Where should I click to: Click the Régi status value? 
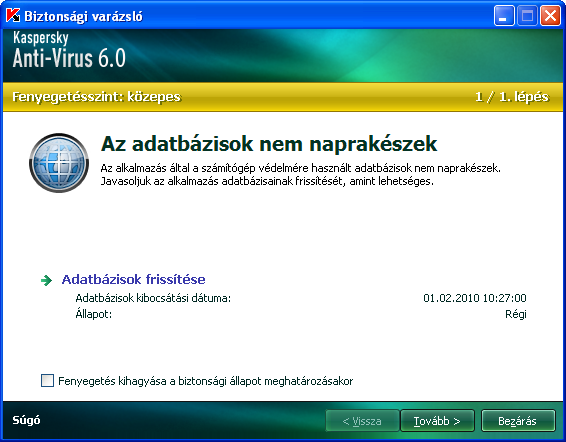[x=515, y=314]
